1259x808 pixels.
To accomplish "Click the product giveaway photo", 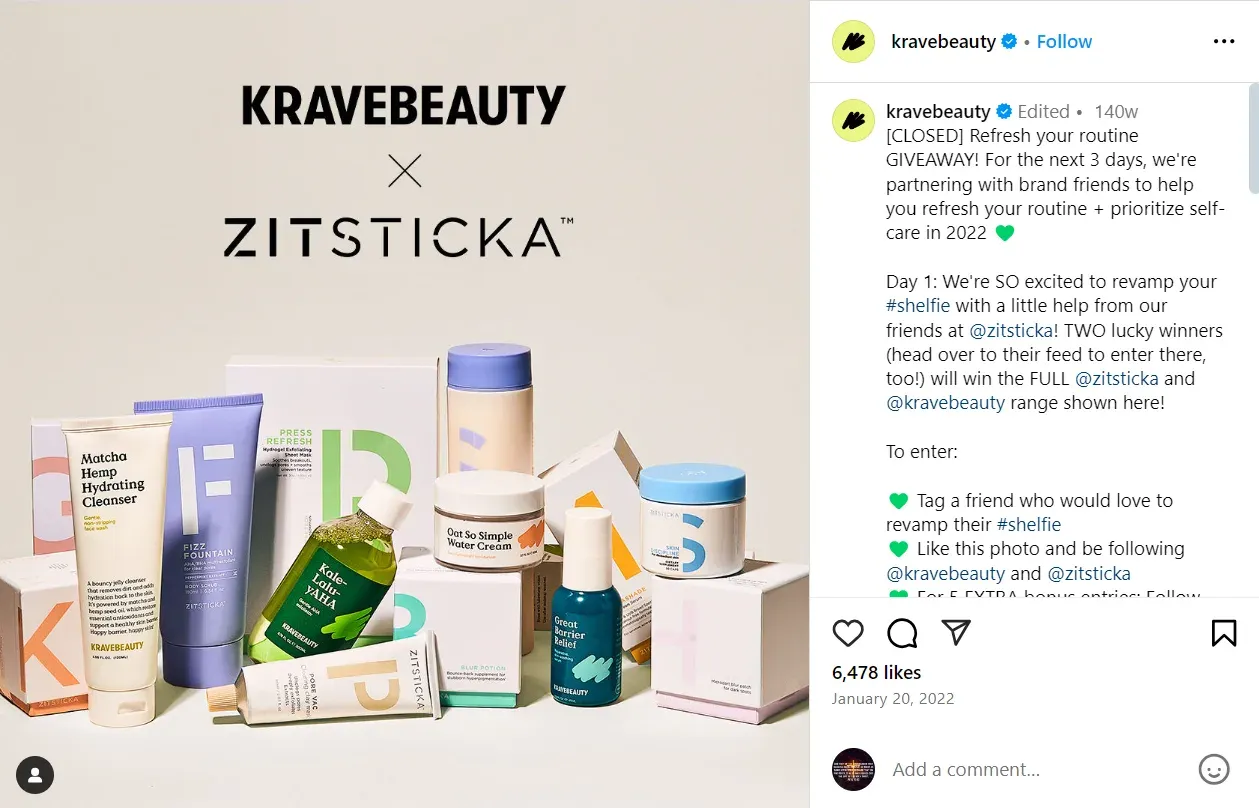I will pos(404,404).
